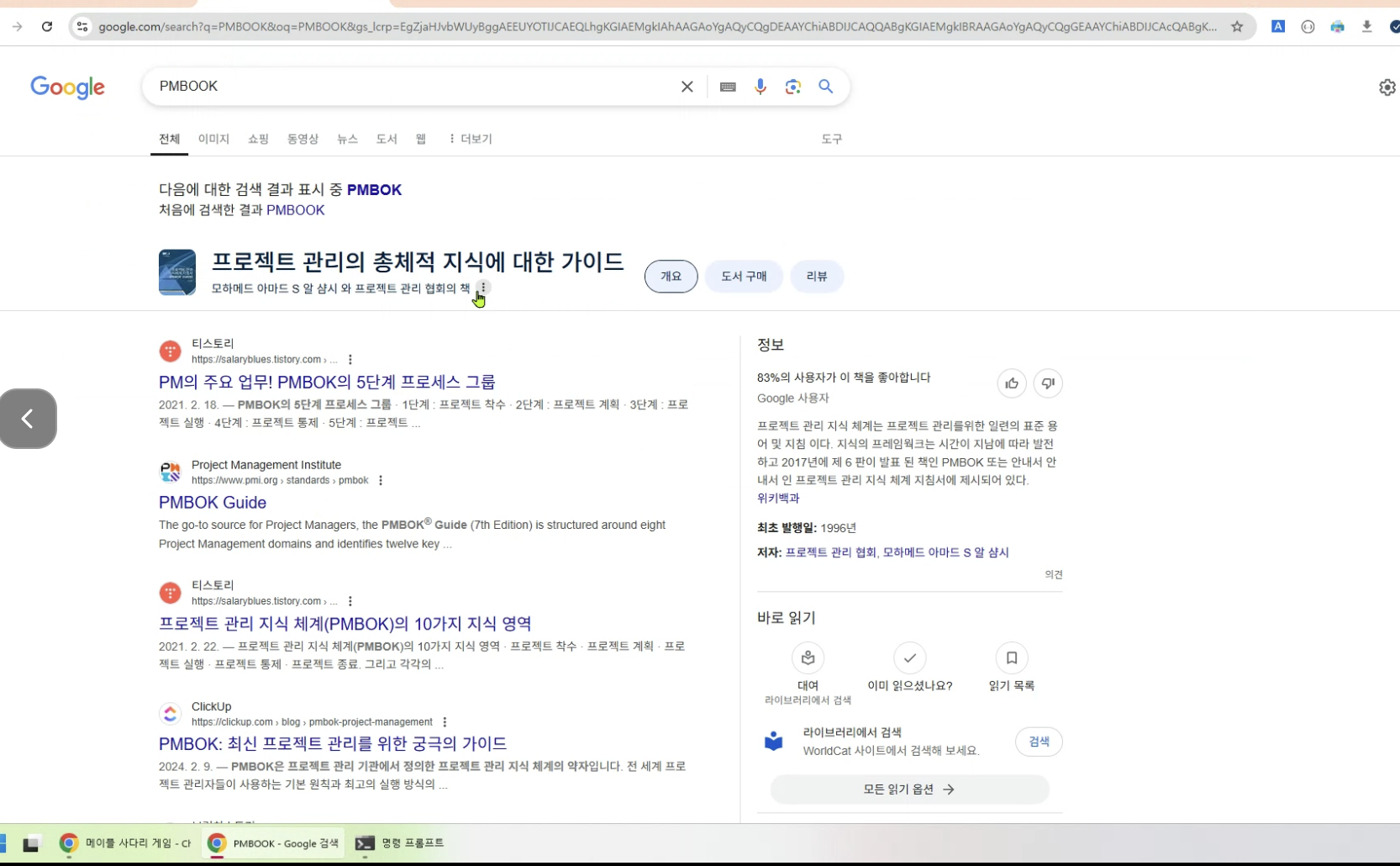1400x866 pixels.
Task: Click 검색 button for WorldCat library search
Action: click(1039, 742)
